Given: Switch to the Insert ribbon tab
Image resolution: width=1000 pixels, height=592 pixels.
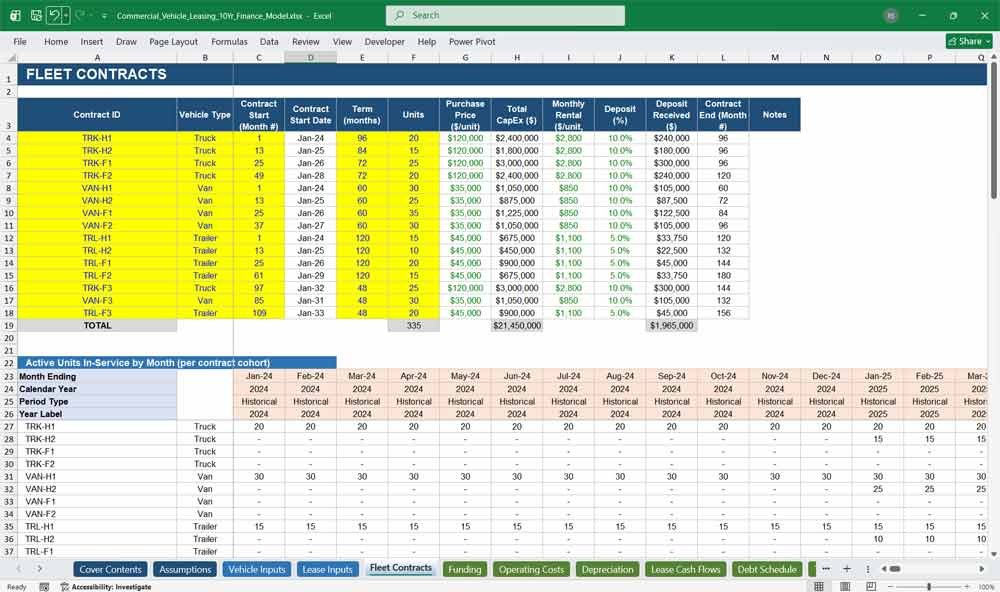Looking at the screenshot, I should pyautogui.click(x=92, y=41).
